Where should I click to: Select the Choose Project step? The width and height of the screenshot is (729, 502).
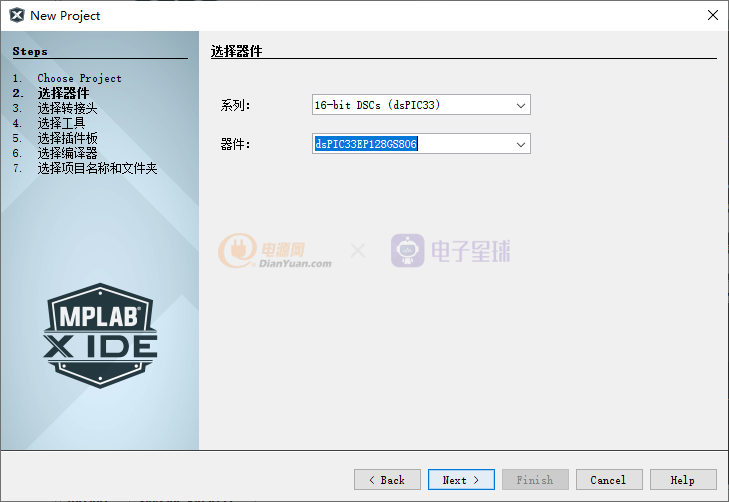point(79,78)
